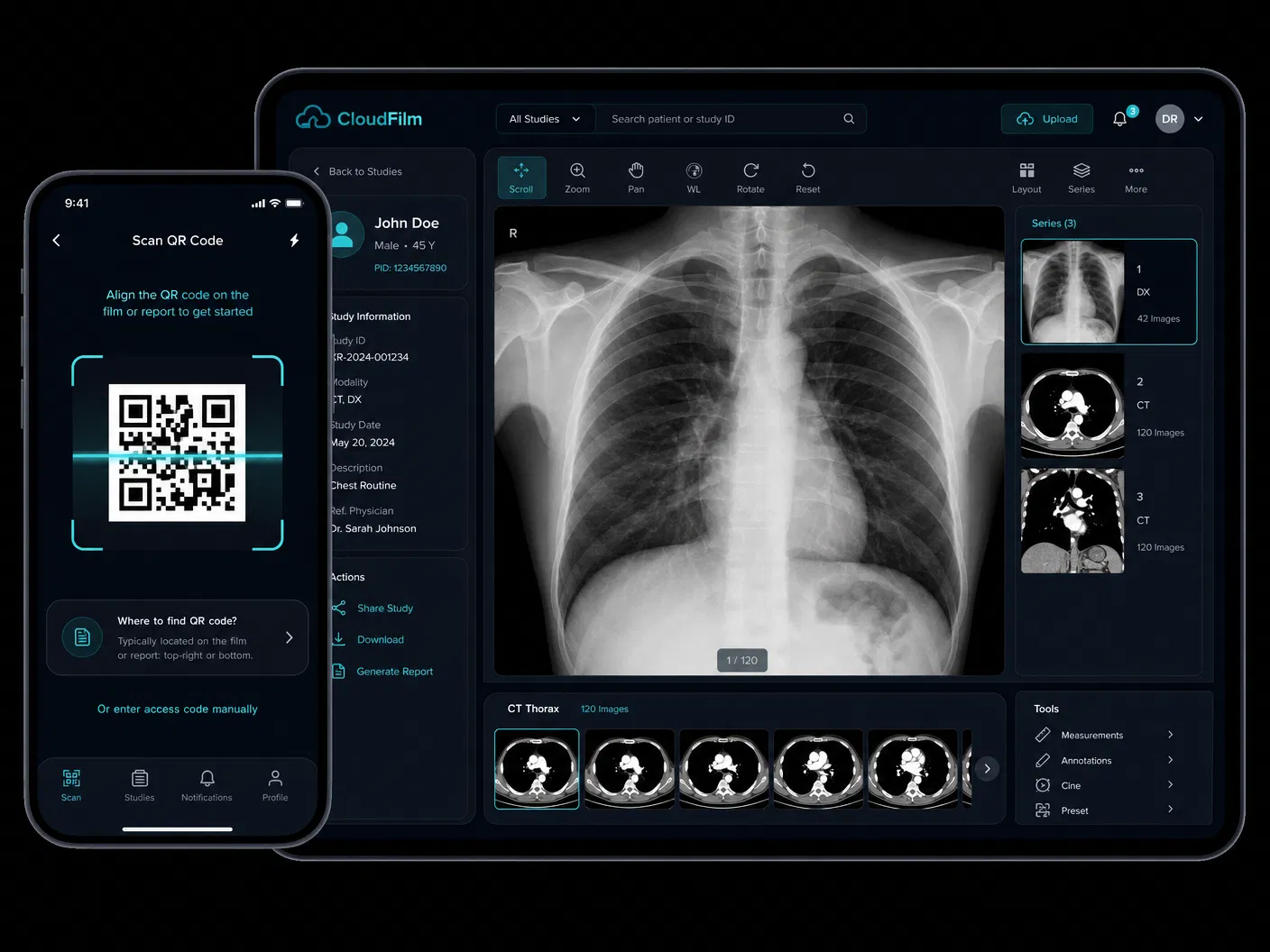Click the Measurements ruler icon

(x=1043, y=735)
